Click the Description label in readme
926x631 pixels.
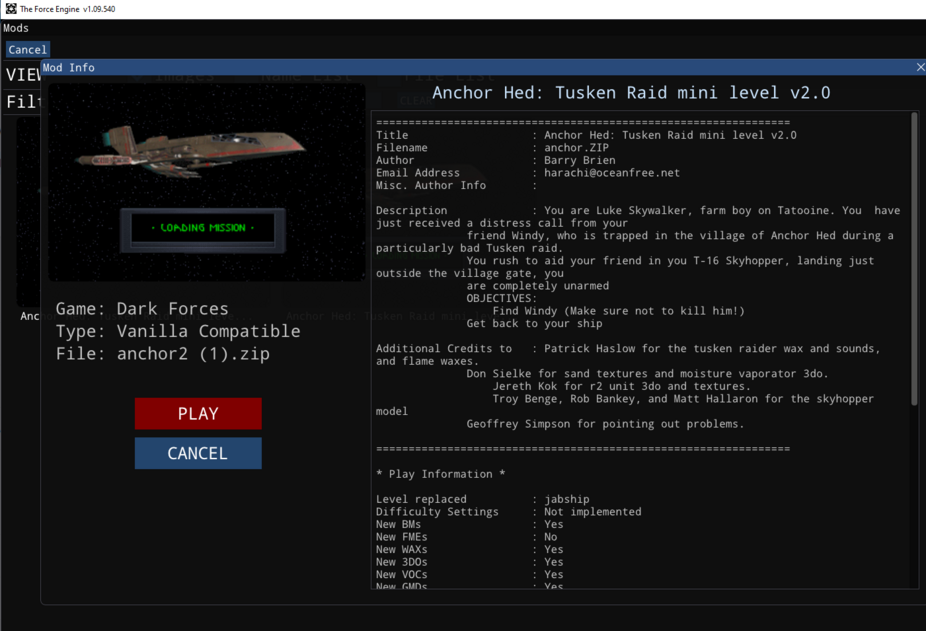tap(412, 210)
